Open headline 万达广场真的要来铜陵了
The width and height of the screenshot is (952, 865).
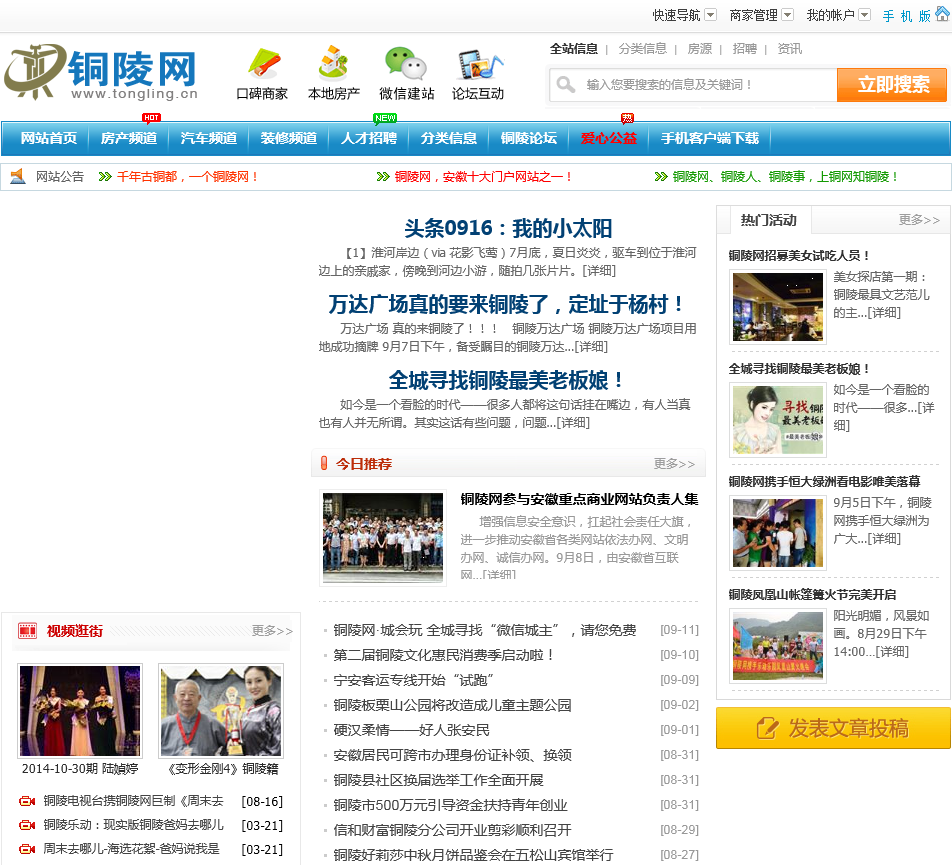(x=508, y=304)
